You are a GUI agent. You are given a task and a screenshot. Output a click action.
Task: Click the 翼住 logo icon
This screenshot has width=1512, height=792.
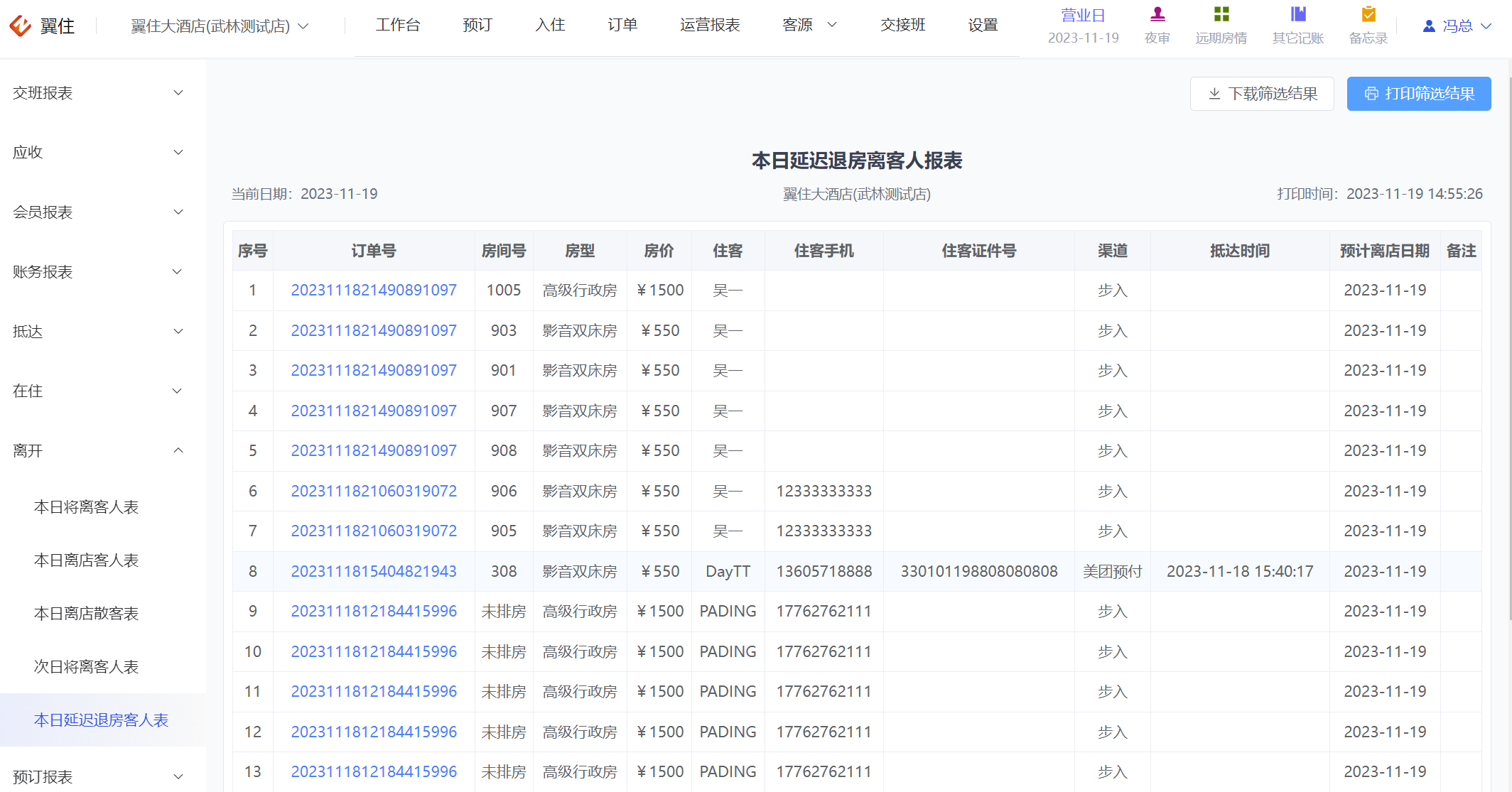[x=20, y=26]
